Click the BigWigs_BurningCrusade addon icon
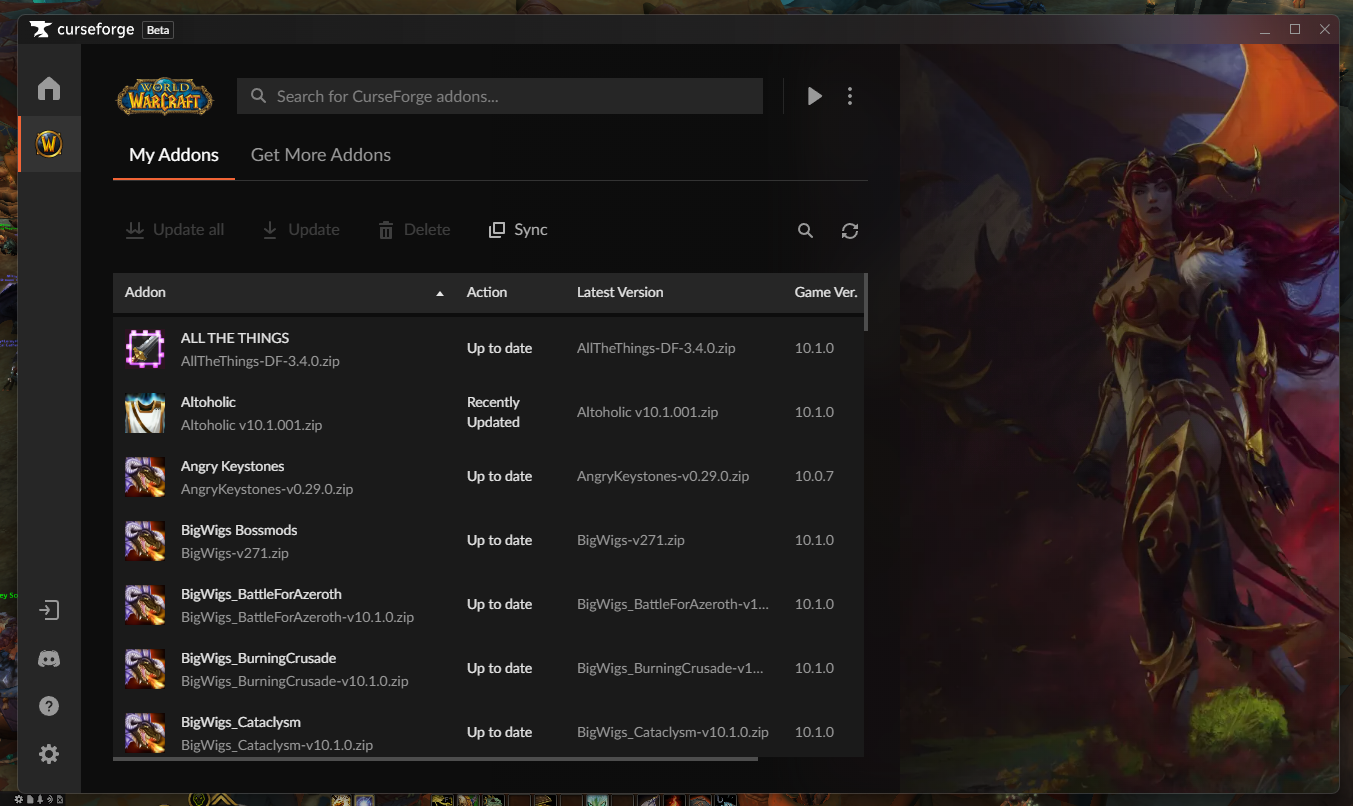The height and width of the screenshot is (806, 1353). [x=145, y=668]
